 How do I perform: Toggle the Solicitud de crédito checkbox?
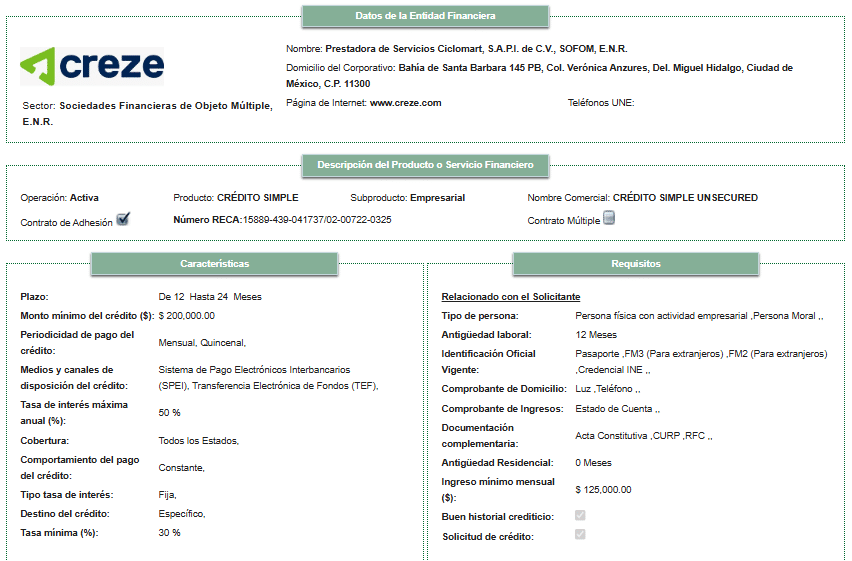point(580,534)
